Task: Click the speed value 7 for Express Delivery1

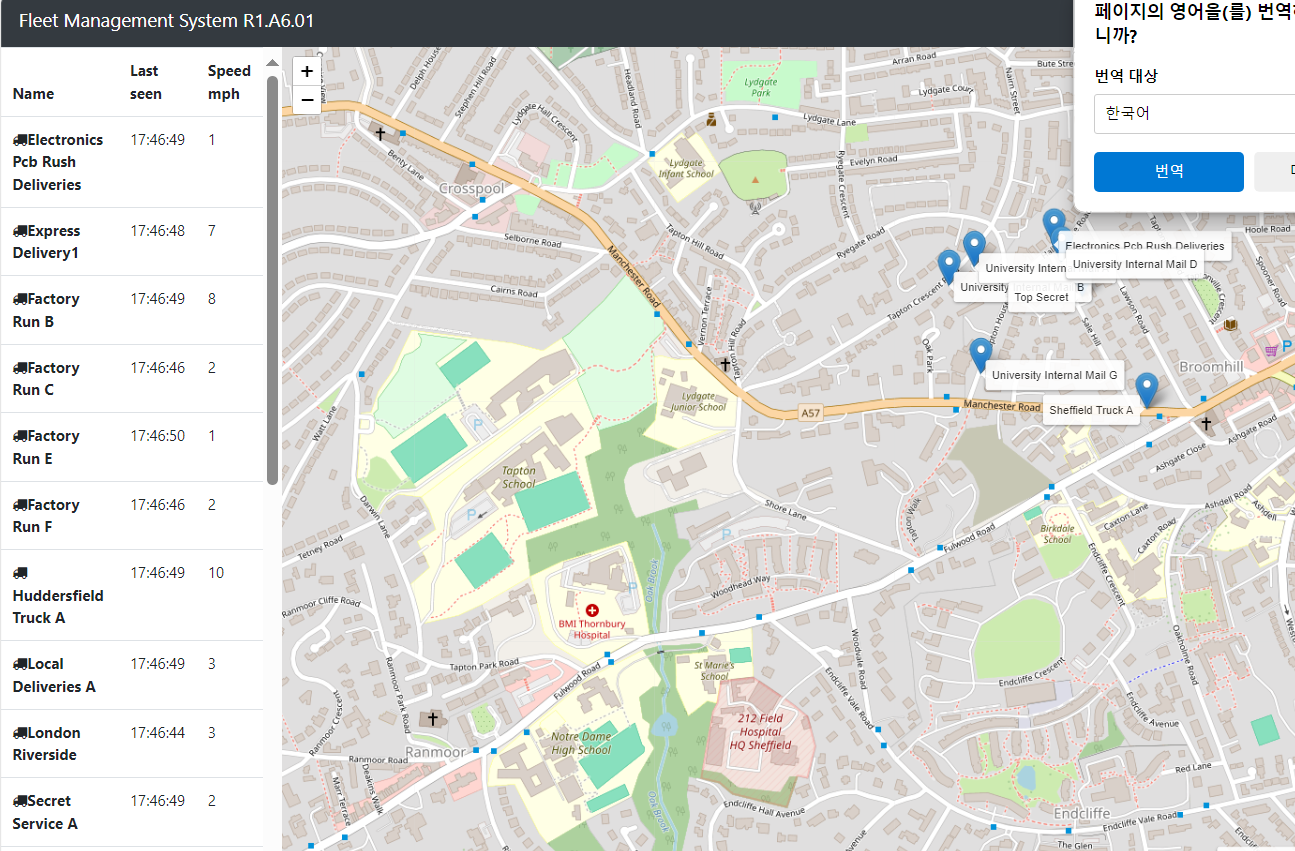Action: (212, 231)
